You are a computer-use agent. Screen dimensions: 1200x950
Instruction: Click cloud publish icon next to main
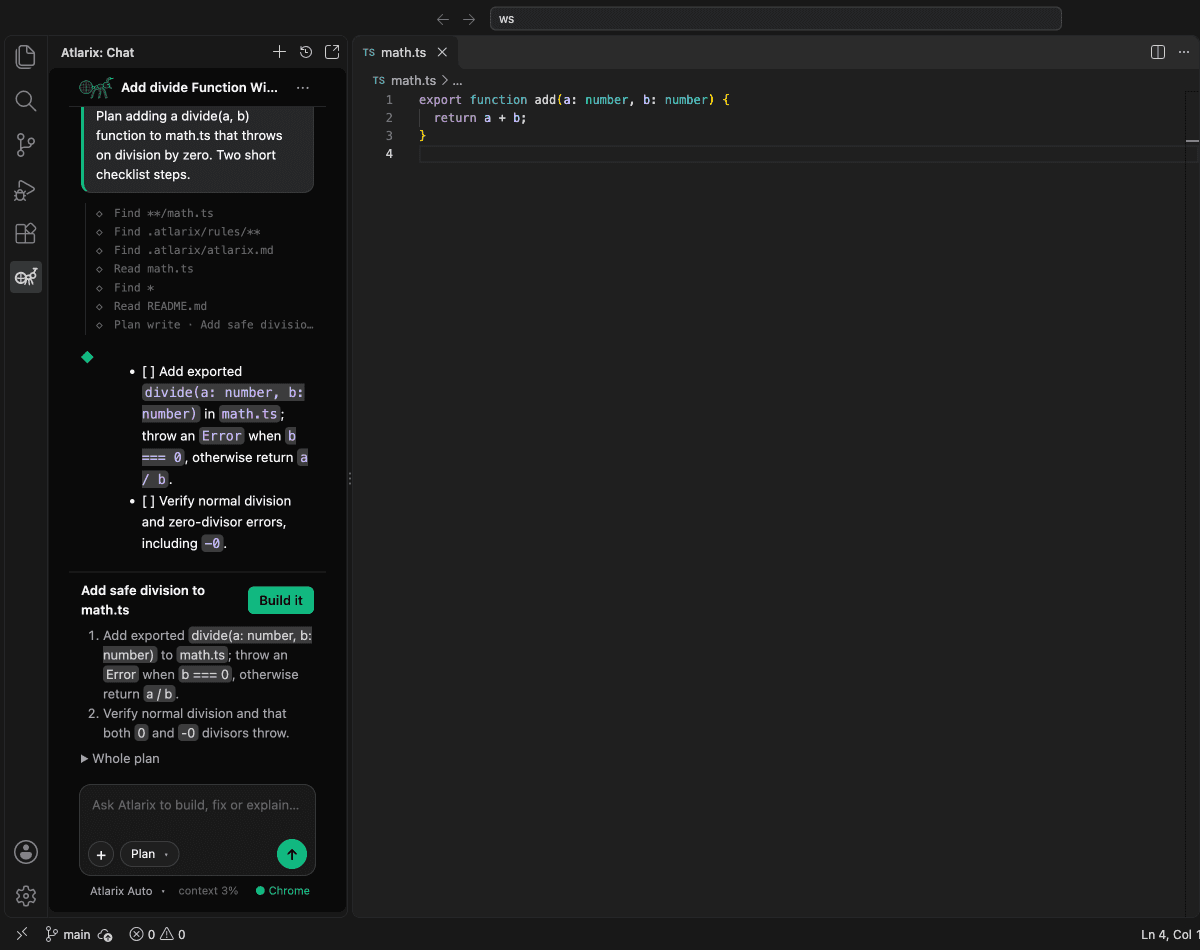pyautogui.click(x=105, y=935)
